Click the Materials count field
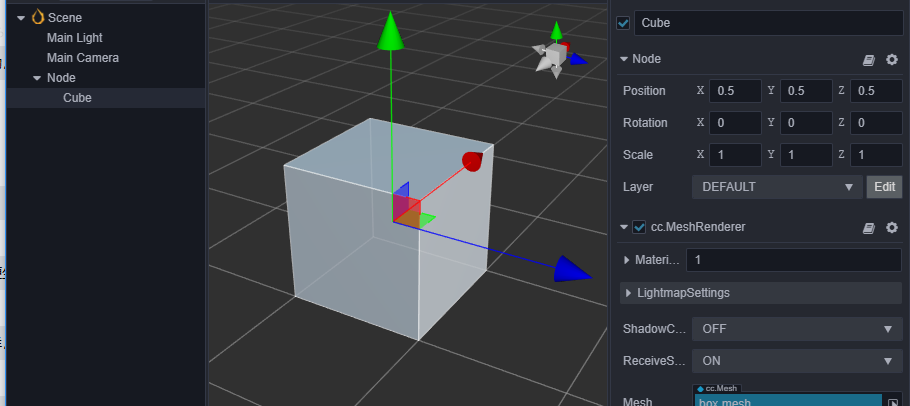 (794, 260)
